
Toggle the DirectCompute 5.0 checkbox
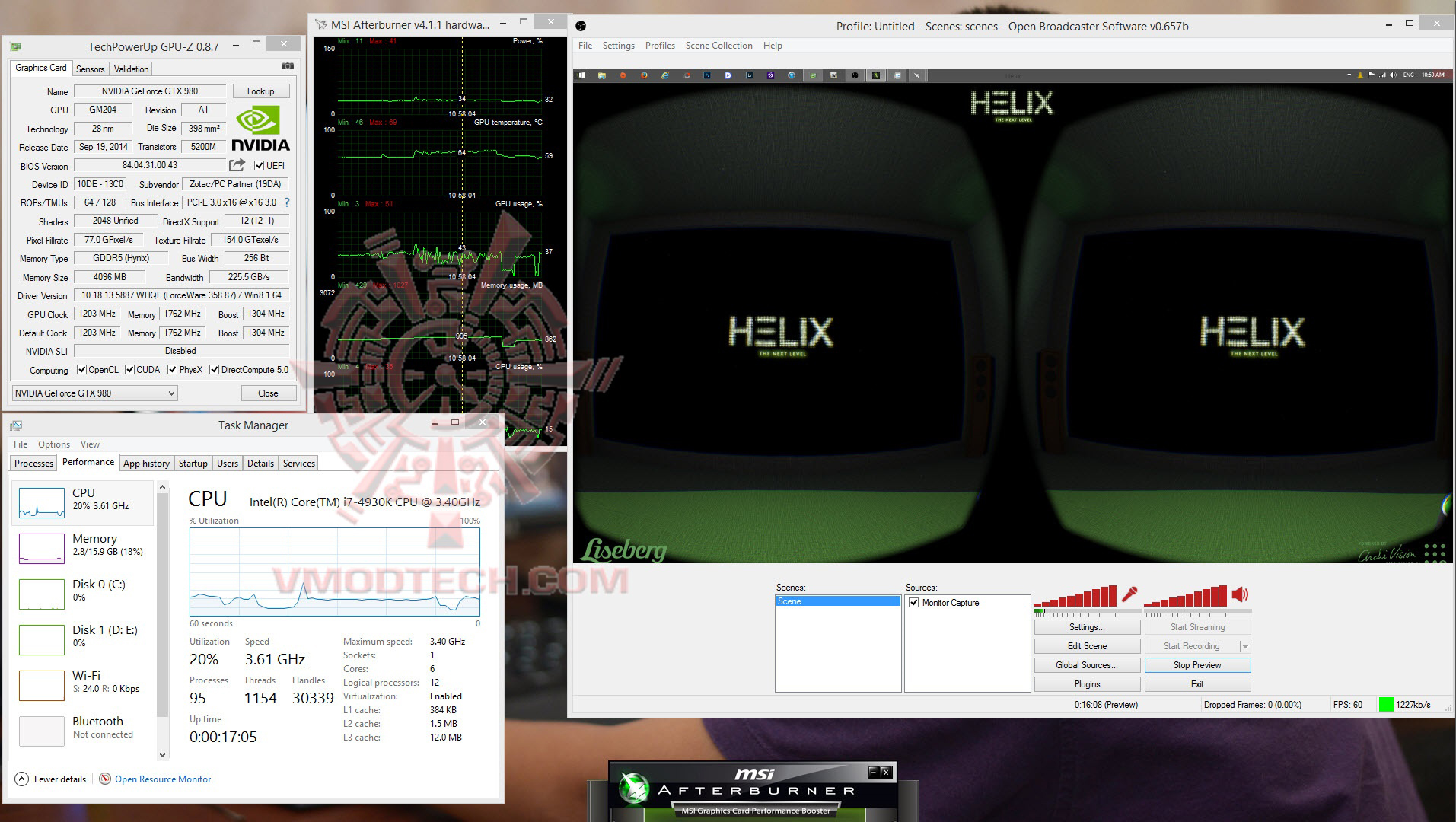tap(215, 370)
